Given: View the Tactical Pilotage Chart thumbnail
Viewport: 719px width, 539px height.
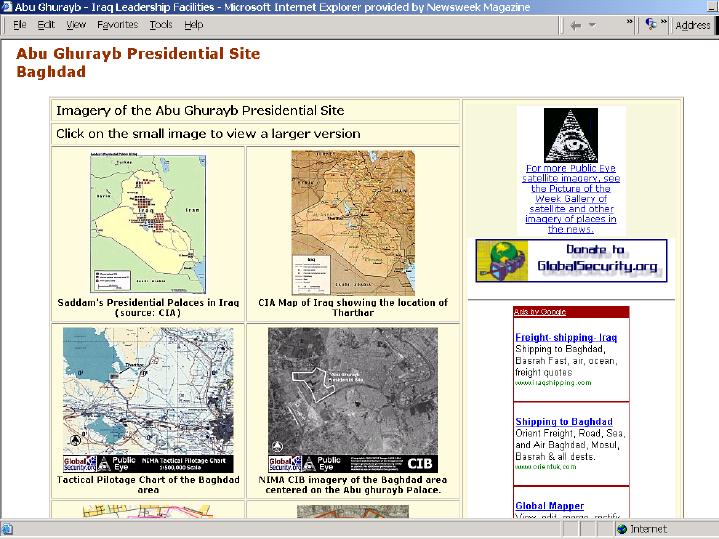Looking at the screenshot, I should click(147, 399).
